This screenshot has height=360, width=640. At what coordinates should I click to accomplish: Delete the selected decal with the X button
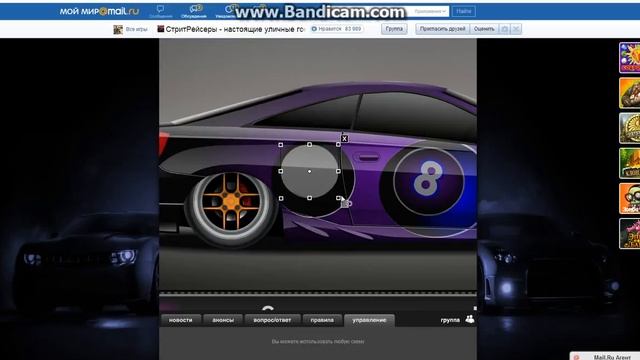coord(344,139)
